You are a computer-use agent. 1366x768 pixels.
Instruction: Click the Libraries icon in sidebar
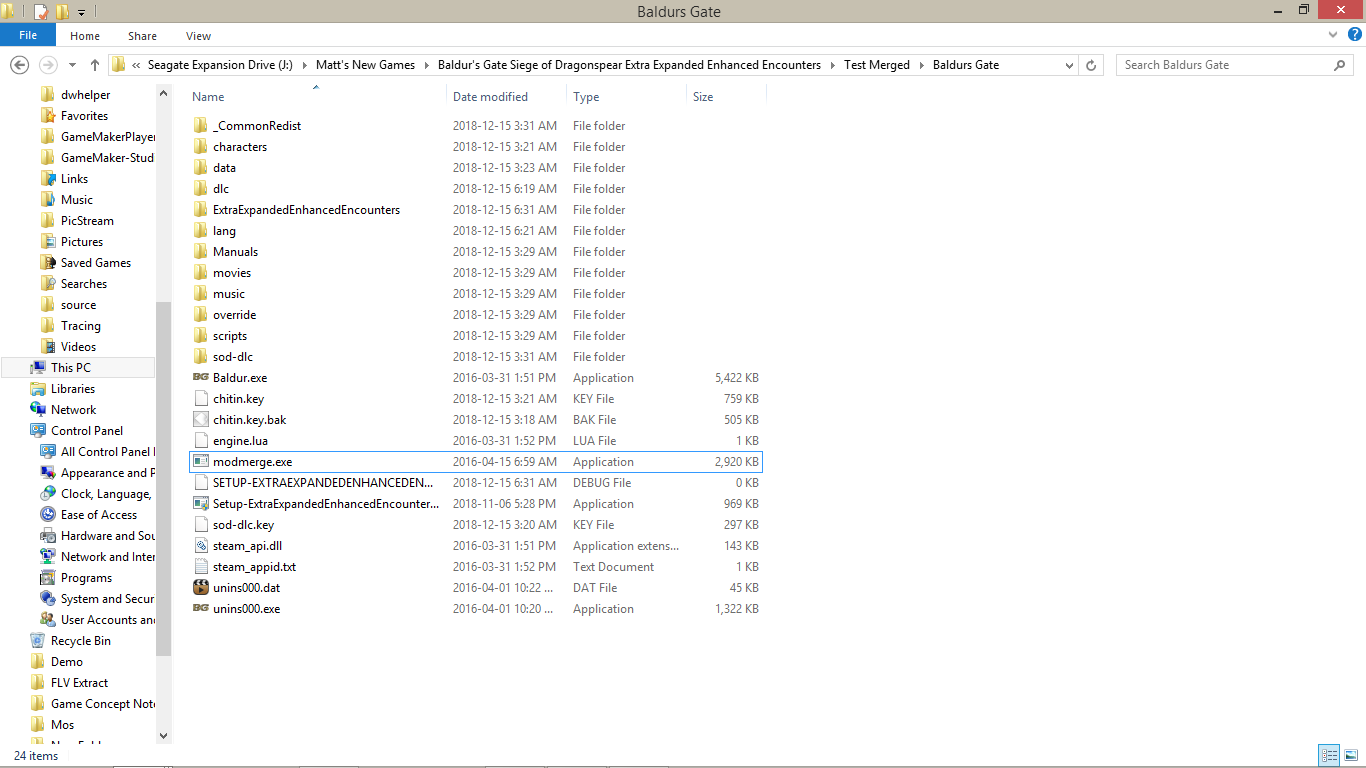(x=38, y=389)
